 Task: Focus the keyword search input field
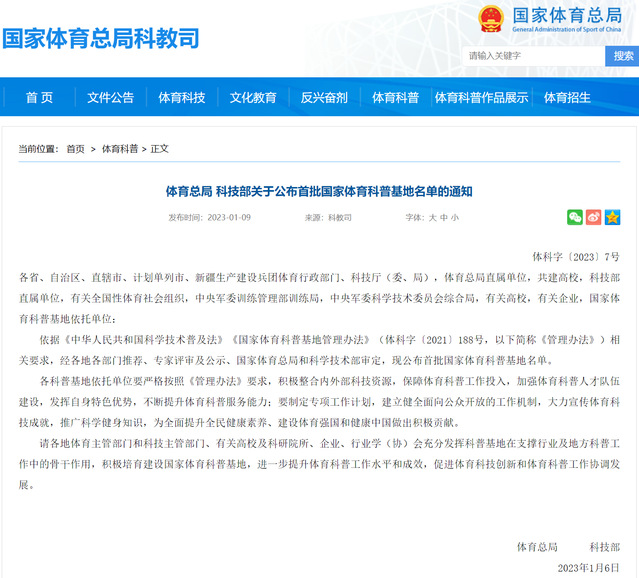[x=534, y=56]
